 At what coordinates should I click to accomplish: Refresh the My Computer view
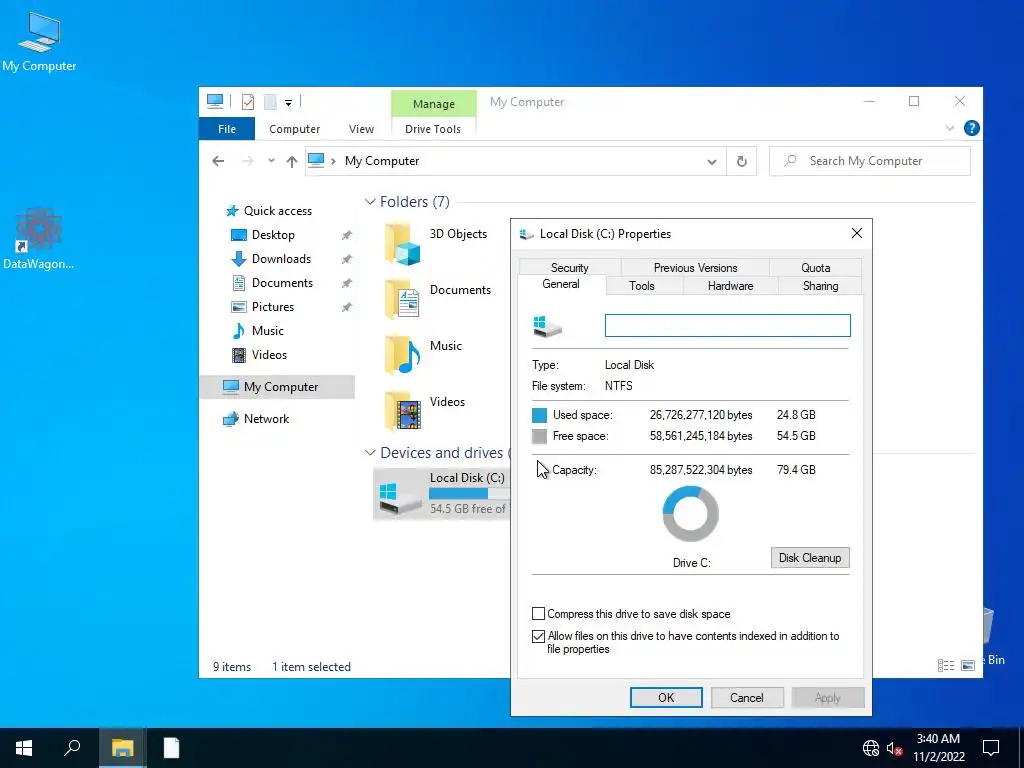(741, 161)
